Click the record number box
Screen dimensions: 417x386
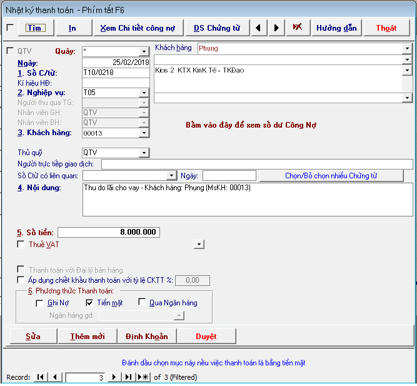[x=85, y=377]
